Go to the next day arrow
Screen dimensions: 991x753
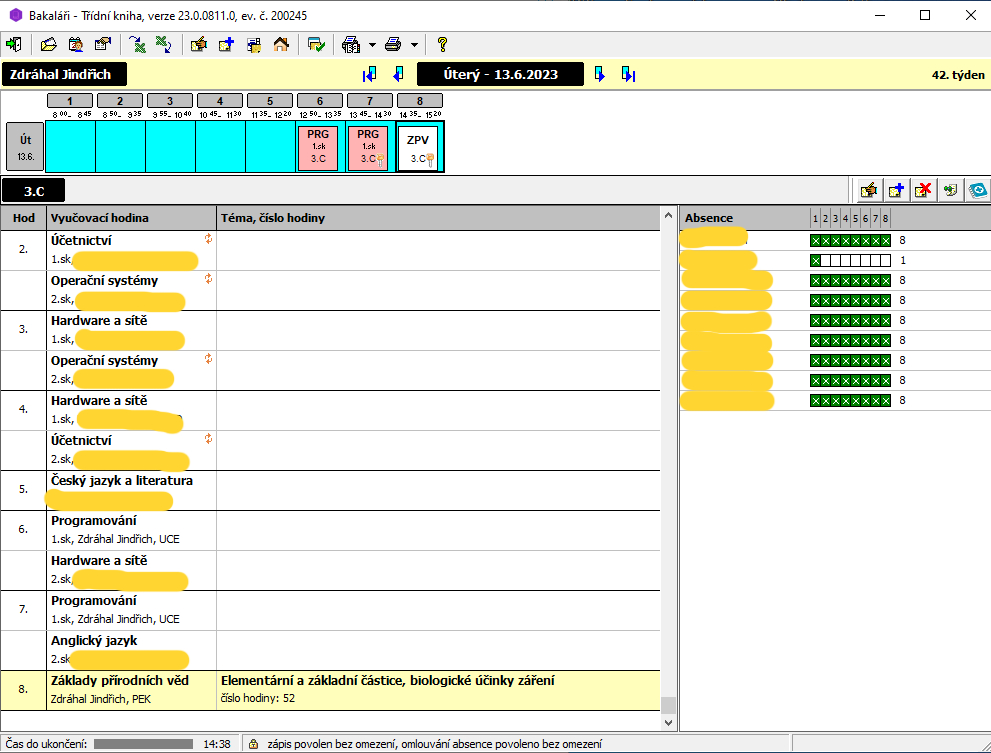[600, 74]
